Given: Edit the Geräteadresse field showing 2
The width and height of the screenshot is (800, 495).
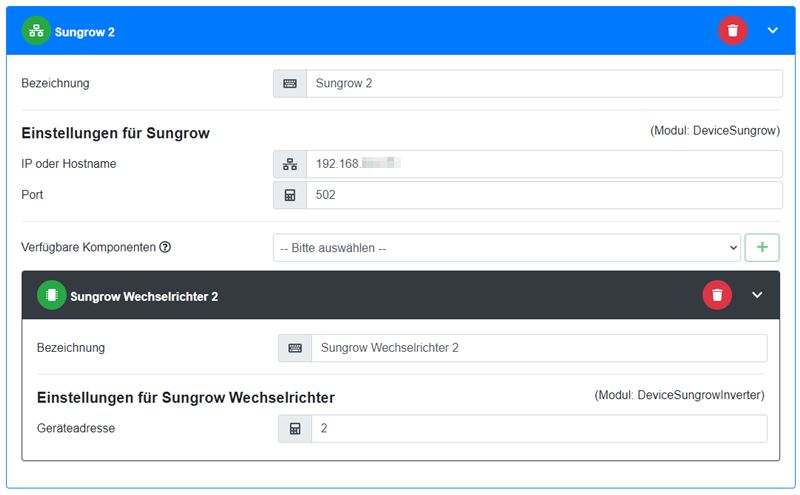Looking at the screenshot, I should tap(539, 429).
